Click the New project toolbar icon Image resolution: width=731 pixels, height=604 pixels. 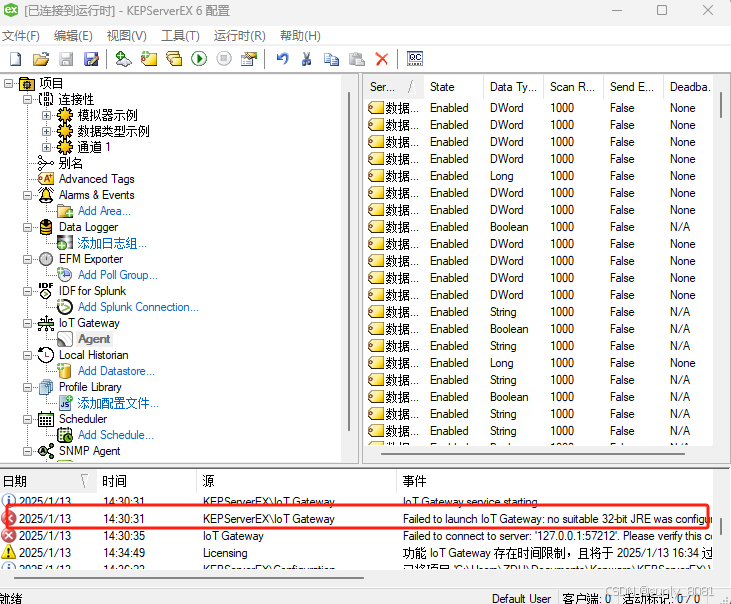(x=16, y=59)
